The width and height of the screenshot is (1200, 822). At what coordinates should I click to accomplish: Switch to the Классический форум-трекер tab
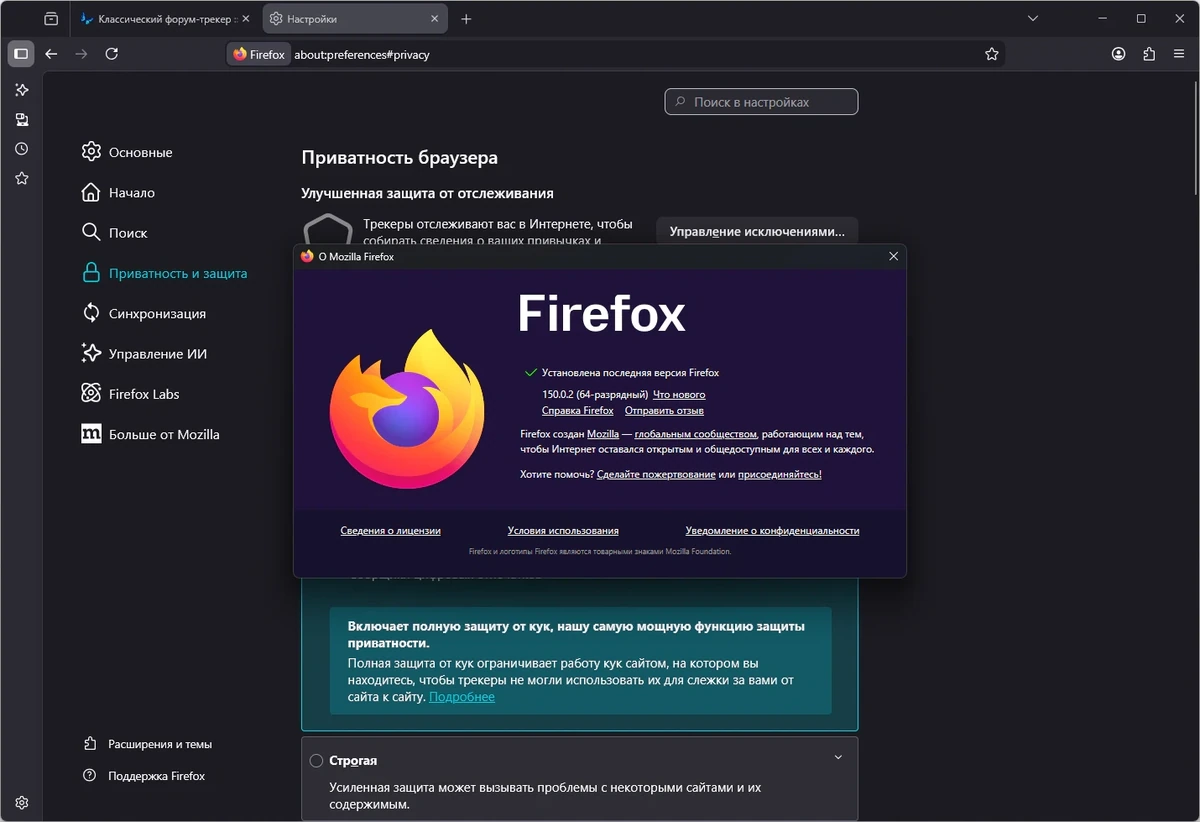166,19
